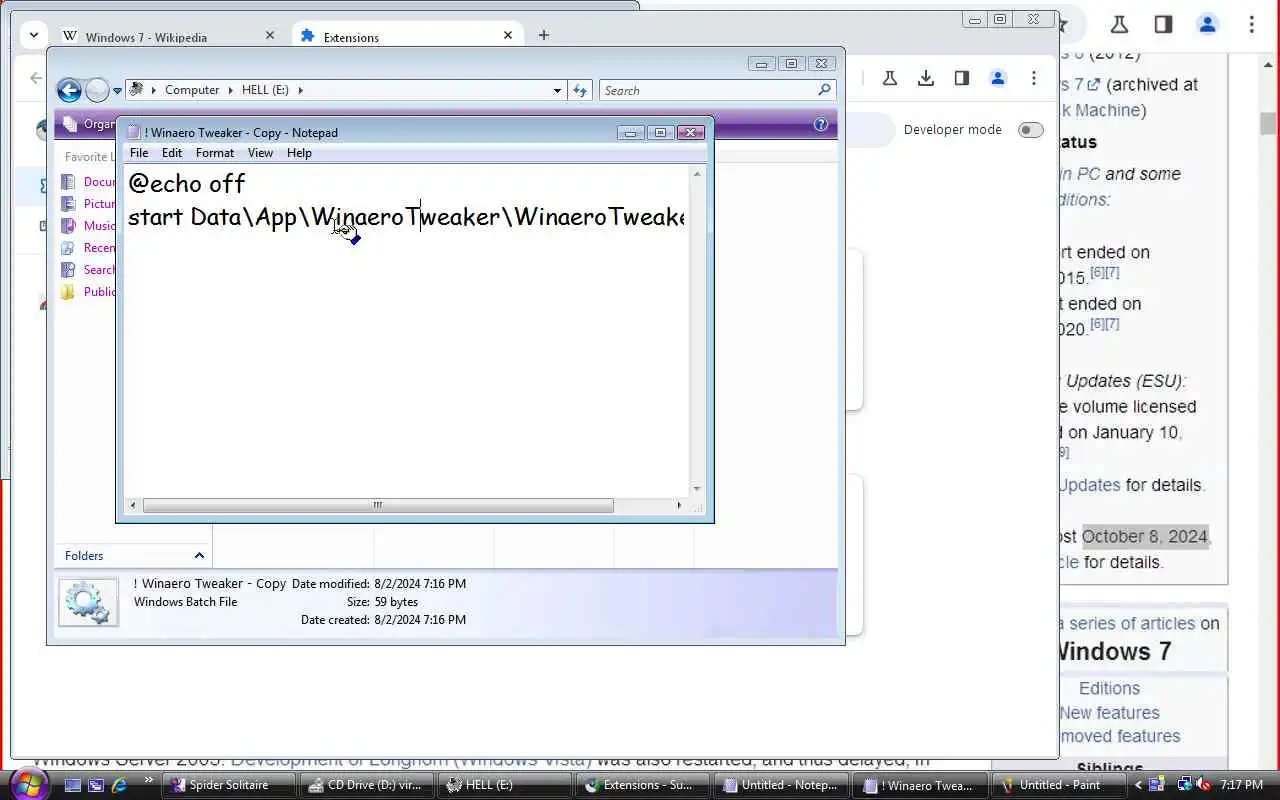The height and width of the screenshot is (800, 1280).
Task: Close the Windows 7 - Wikipedia tab
Action: click(270, 35)
